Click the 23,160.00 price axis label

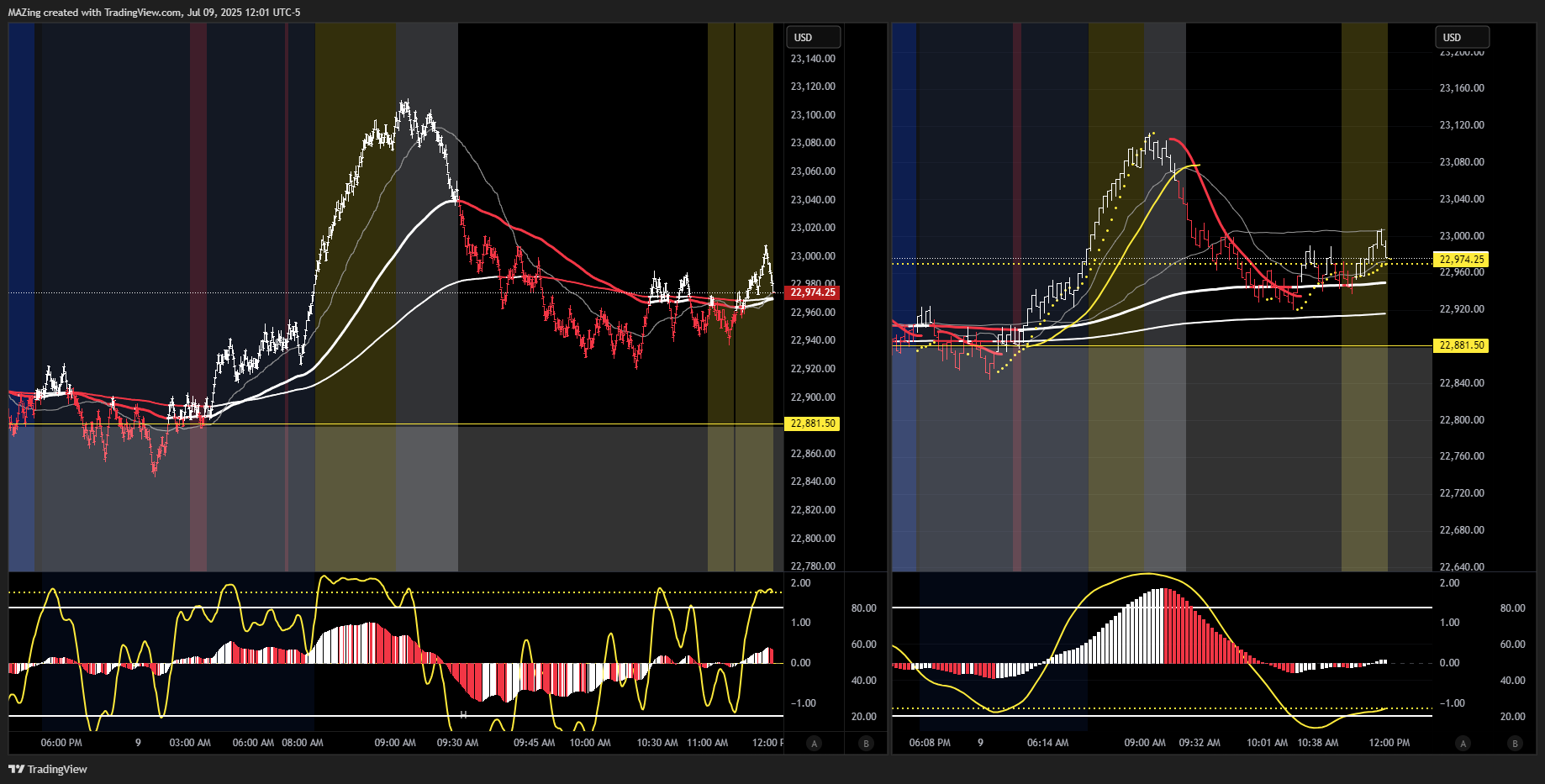click(1462, 88)
